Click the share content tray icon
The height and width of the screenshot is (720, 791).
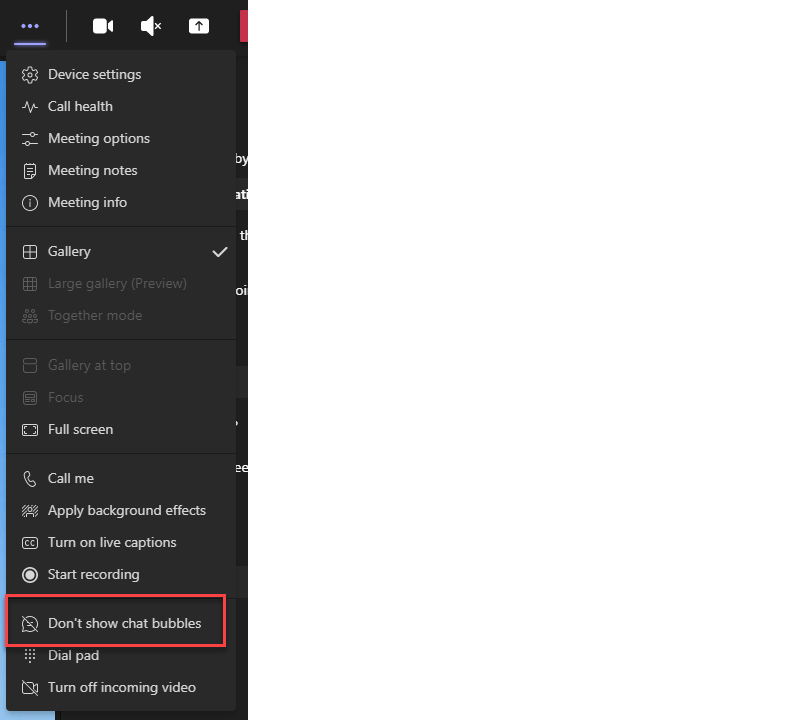[199, 26]
